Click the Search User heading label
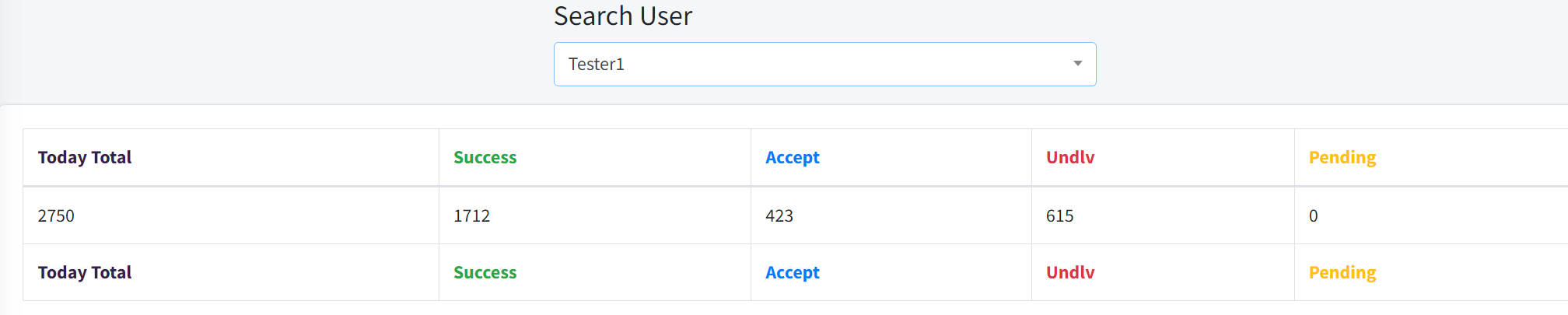This screenshot has height=315, width=1568. click(x=623, y=16)
